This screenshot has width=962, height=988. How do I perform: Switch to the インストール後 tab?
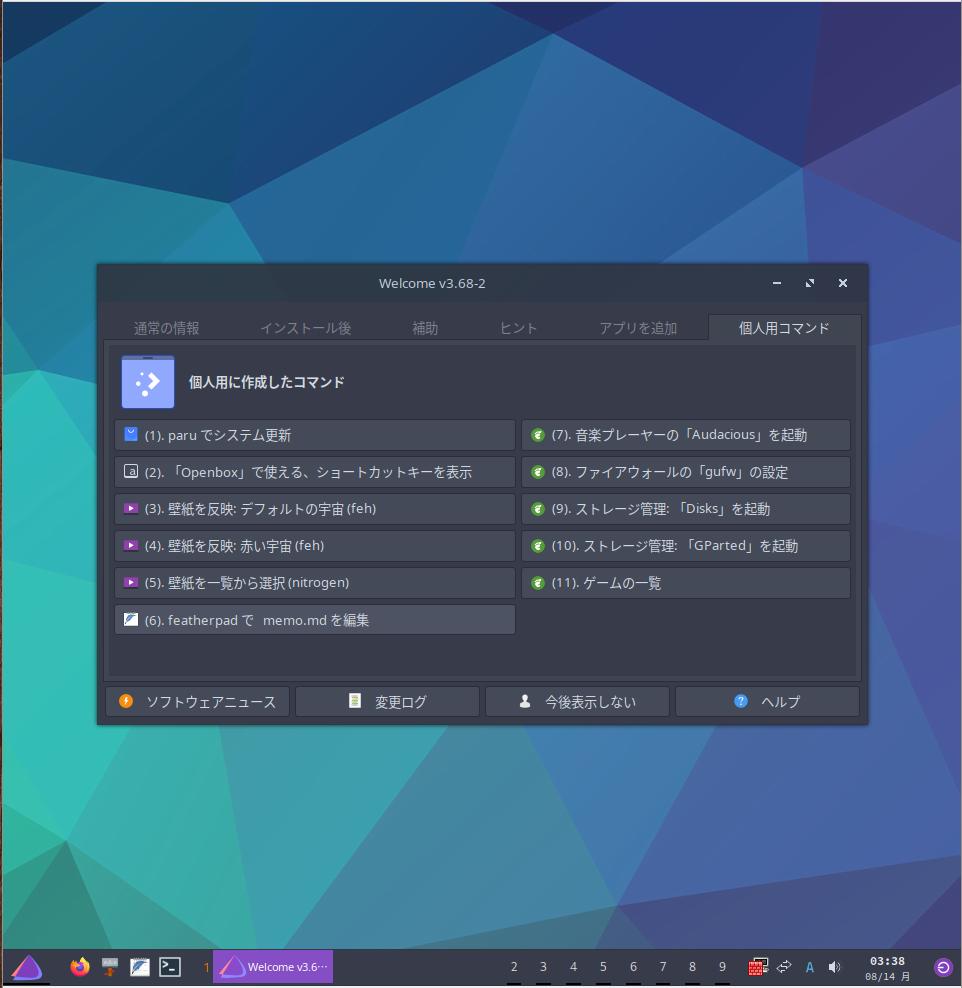306,328
